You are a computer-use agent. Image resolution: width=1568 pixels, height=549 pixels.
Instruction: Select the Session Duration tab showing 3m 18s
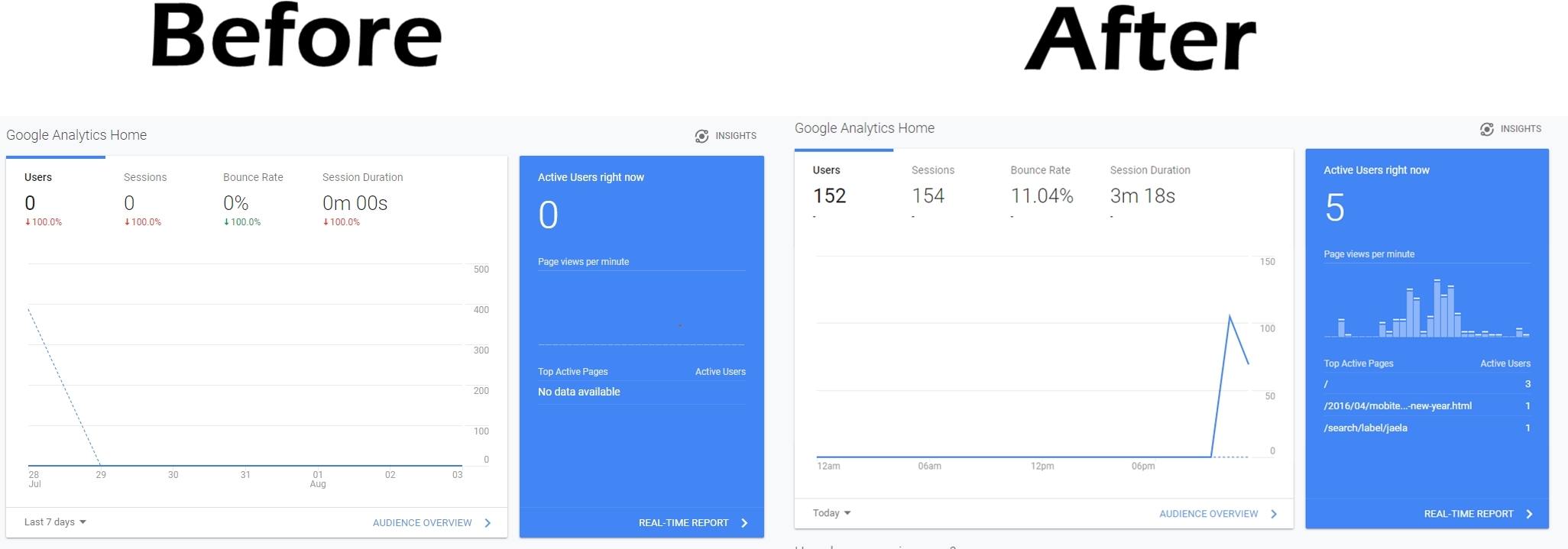pyautogui.click(x=1148, y=187)
